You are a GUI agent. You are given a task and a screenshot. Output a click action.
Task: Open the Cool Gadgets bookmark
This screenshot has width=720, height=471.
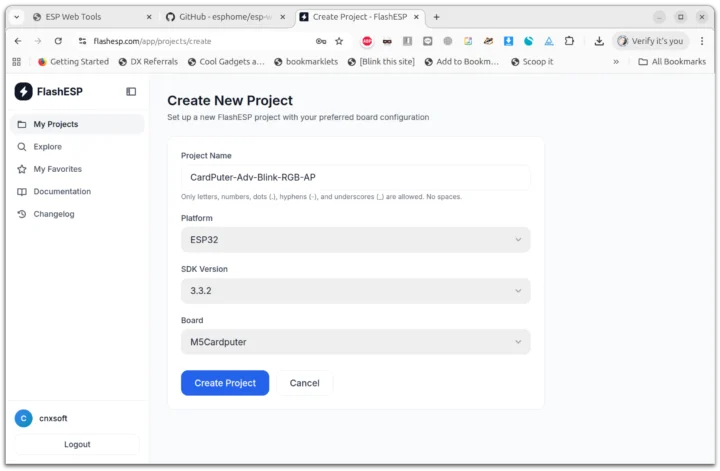pos(226,62)
